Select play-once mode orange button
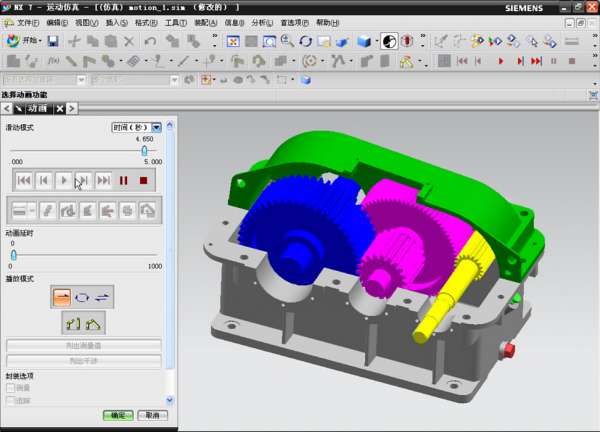 62,297
